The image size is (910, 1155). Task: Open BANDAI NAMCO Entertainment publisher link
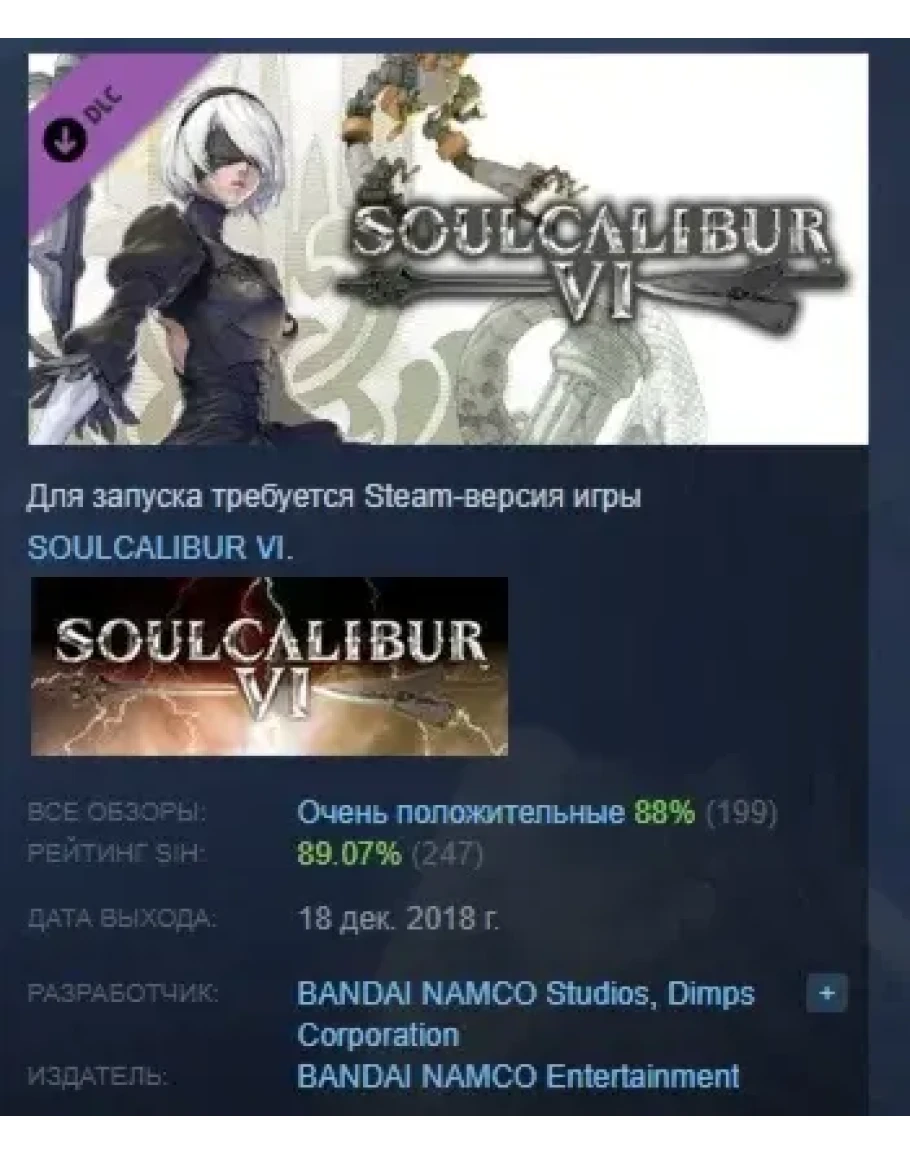coord(518,1077)
